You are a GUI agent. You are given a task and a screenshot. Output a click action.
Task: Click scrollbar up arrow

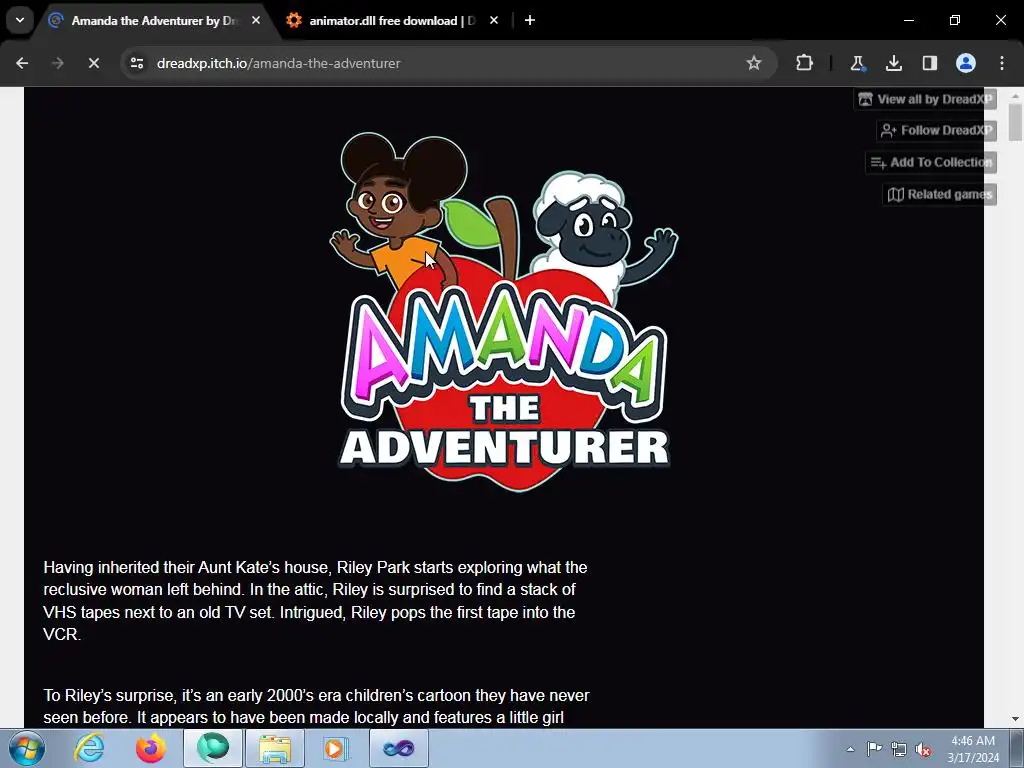(x=1015, y=95)
